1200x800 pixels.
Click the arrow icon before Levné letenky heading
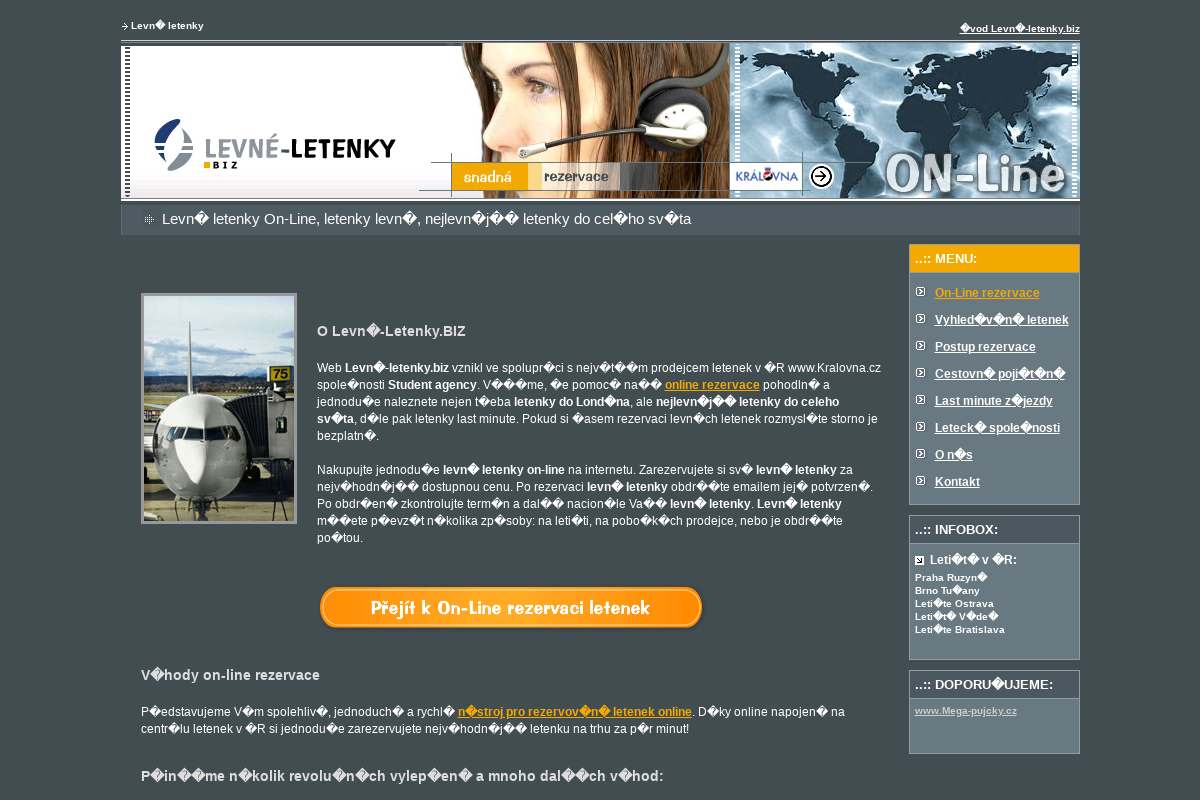125,27
